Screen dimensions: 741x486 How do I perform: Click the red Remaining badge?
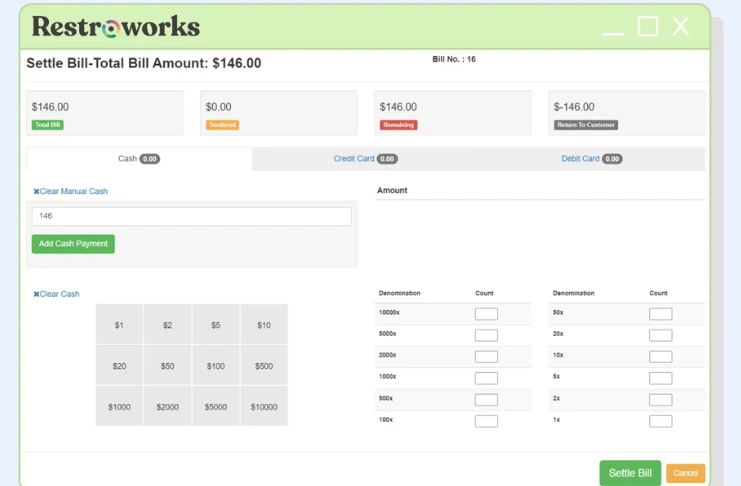point(398,125)
